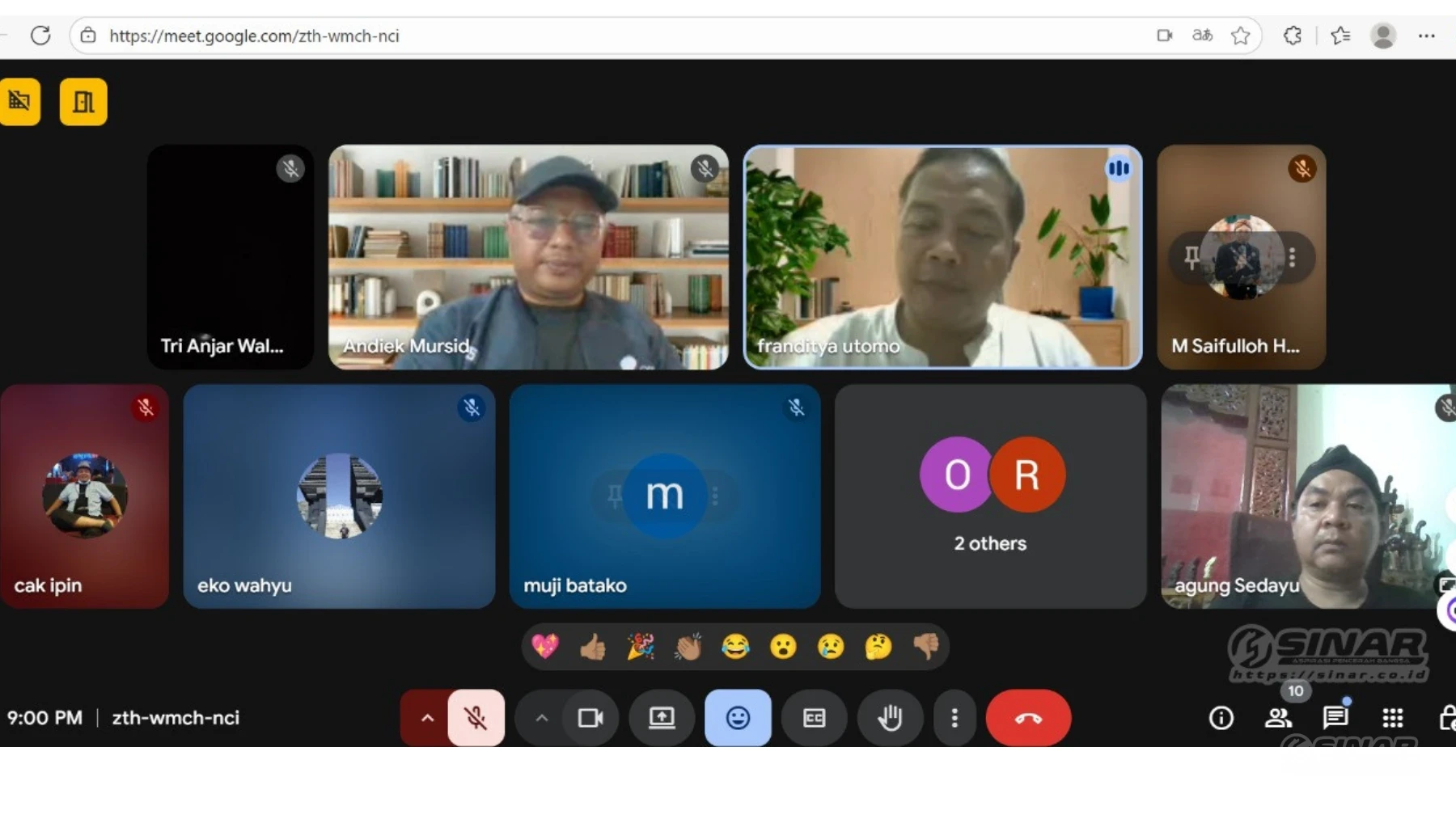Click the Present now screen share icon
Image resolution: width=1456 pixels, height=819 pixels.
pyautogui.click(x=662, y=718)
